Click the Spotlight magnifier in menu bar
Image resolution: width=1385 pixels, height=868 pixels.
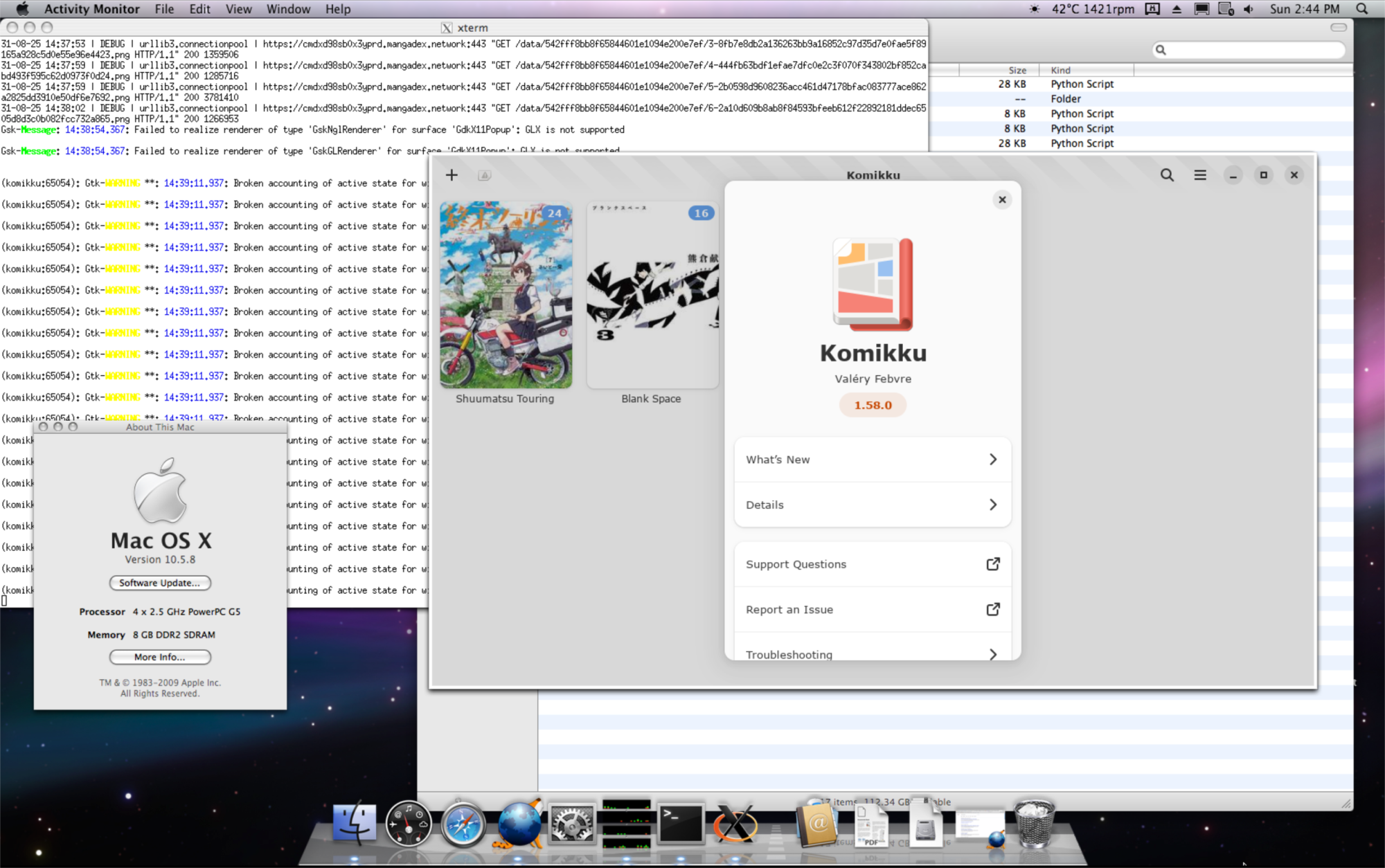(x=1361, y=9)
